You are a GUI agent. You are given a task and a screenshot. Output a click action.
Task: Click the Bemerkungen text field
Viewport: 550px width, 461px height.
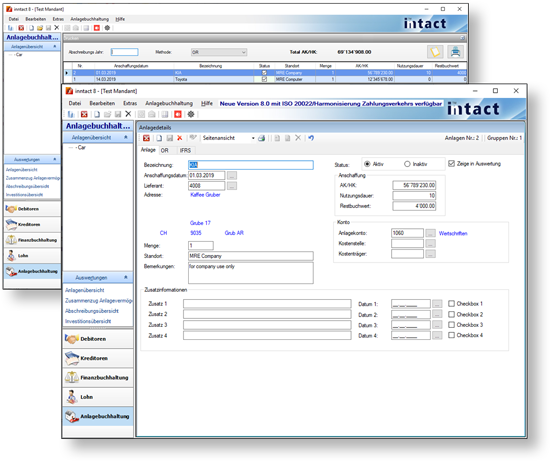pos(251,273)
